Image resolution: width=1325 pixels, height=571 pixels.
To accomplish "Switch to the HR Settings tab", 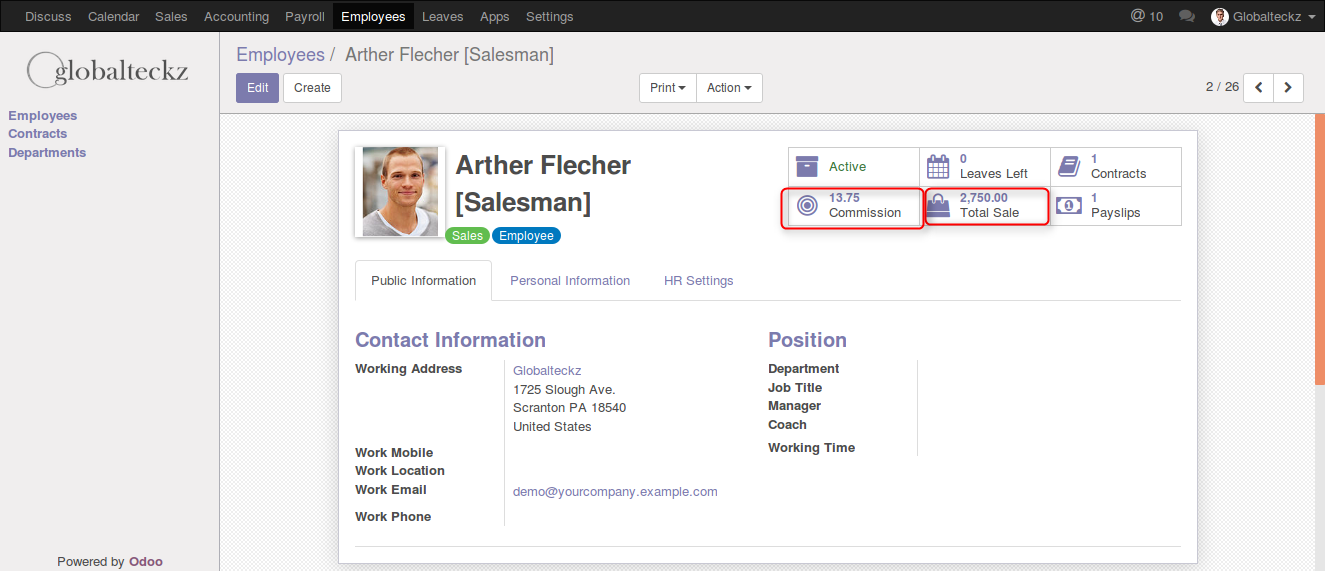I will click(x=698, y=281).
